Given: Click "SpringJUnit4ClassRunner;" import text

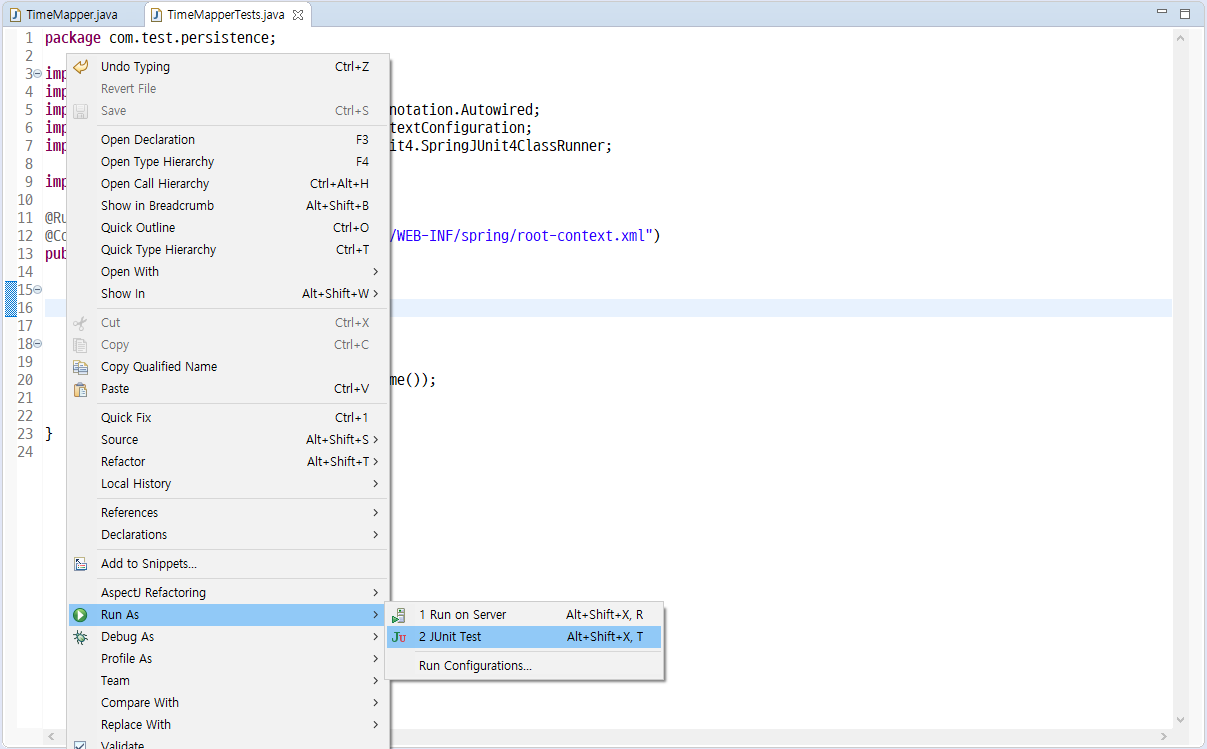Looking at the screenshot, I should click(x=515, y=146).
